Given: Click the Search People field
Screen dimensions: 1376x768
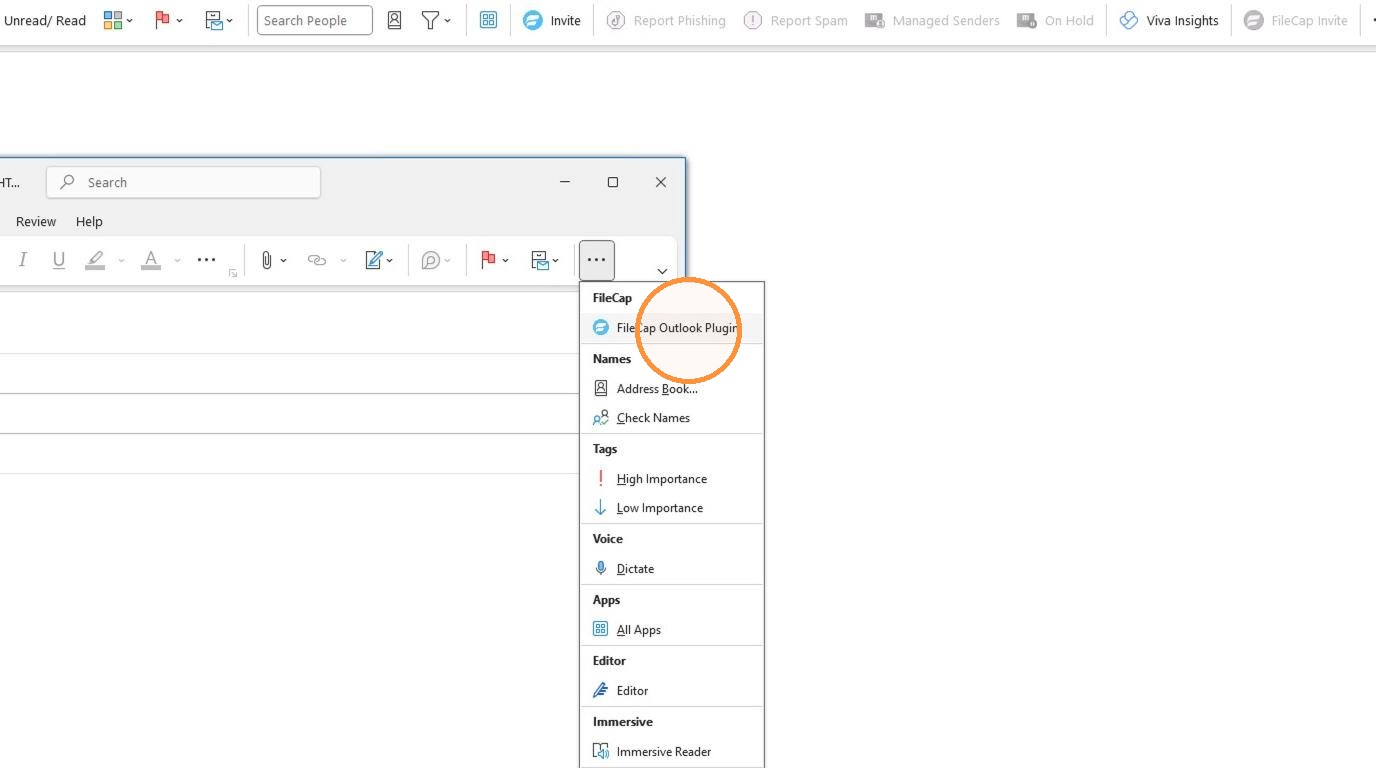Looking at the screenshot, I should point(314,20).
